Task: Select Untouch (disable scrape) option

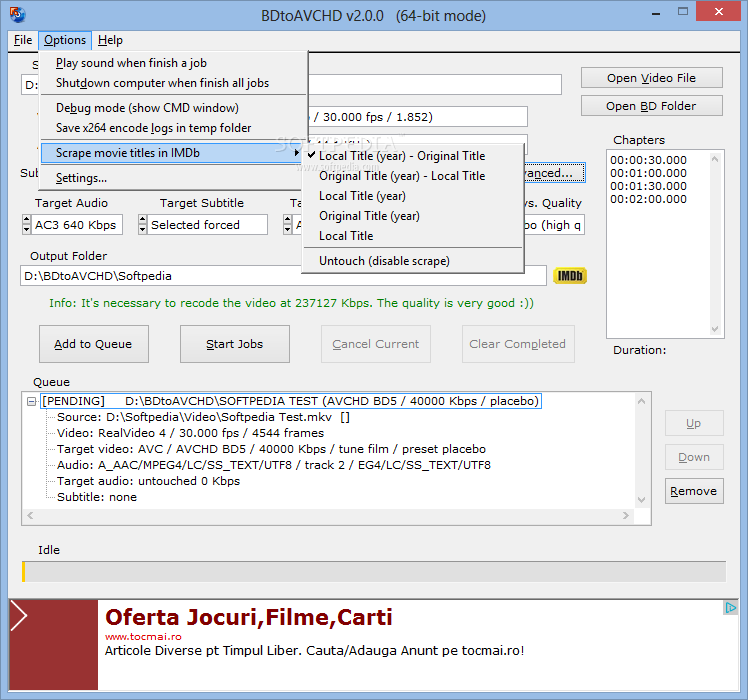Action: [413, 261]
